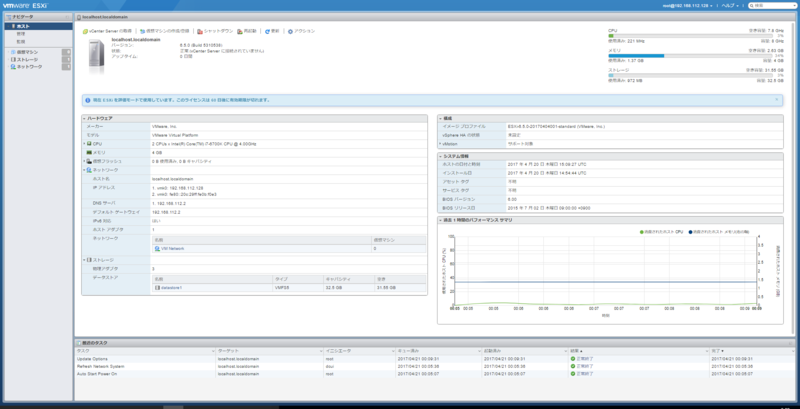Click the Recent Tasks panel icon
This screenshot has width=800, height=409.
coord(79,343)
